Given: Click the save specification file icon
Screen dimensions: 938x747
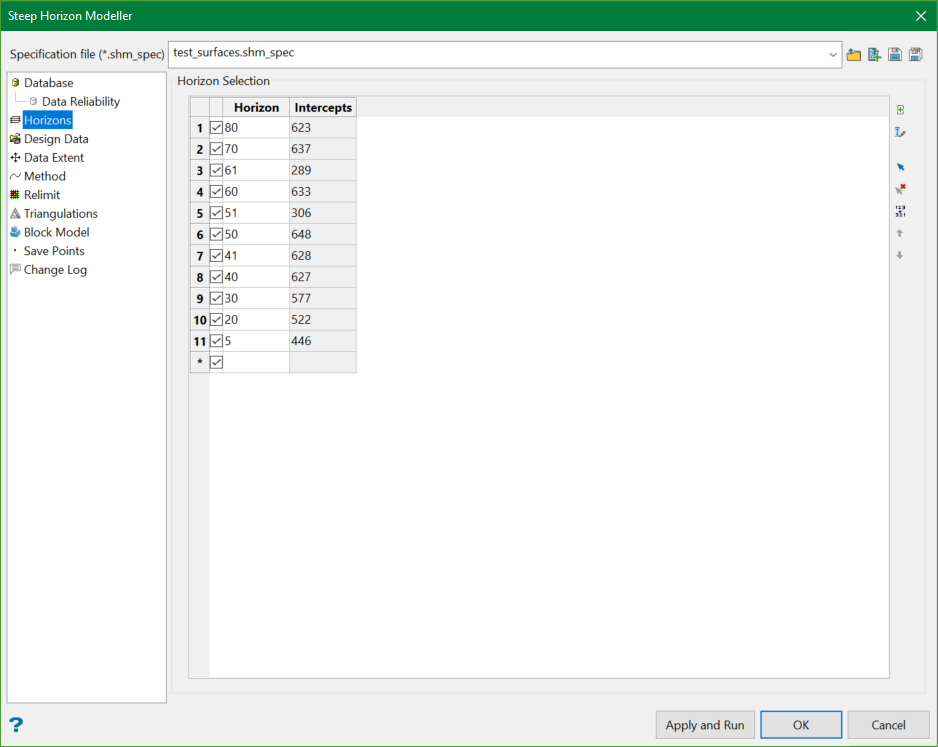Looking at the screenshot, I should click(x=894, y=55).
